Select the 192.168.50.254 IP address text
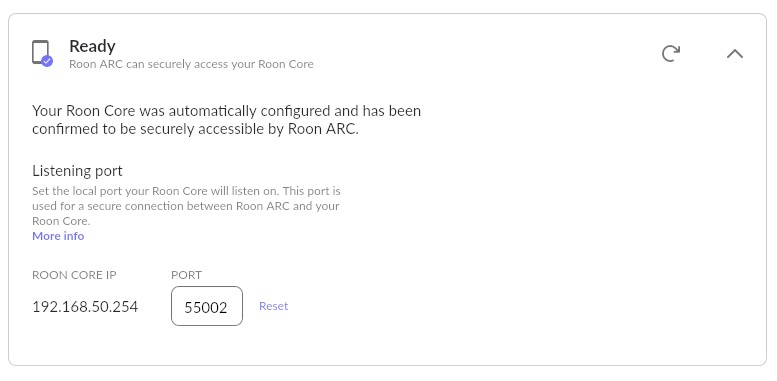Image resolution: width=777 pixels, height=381 pixels. click(85, 307)
